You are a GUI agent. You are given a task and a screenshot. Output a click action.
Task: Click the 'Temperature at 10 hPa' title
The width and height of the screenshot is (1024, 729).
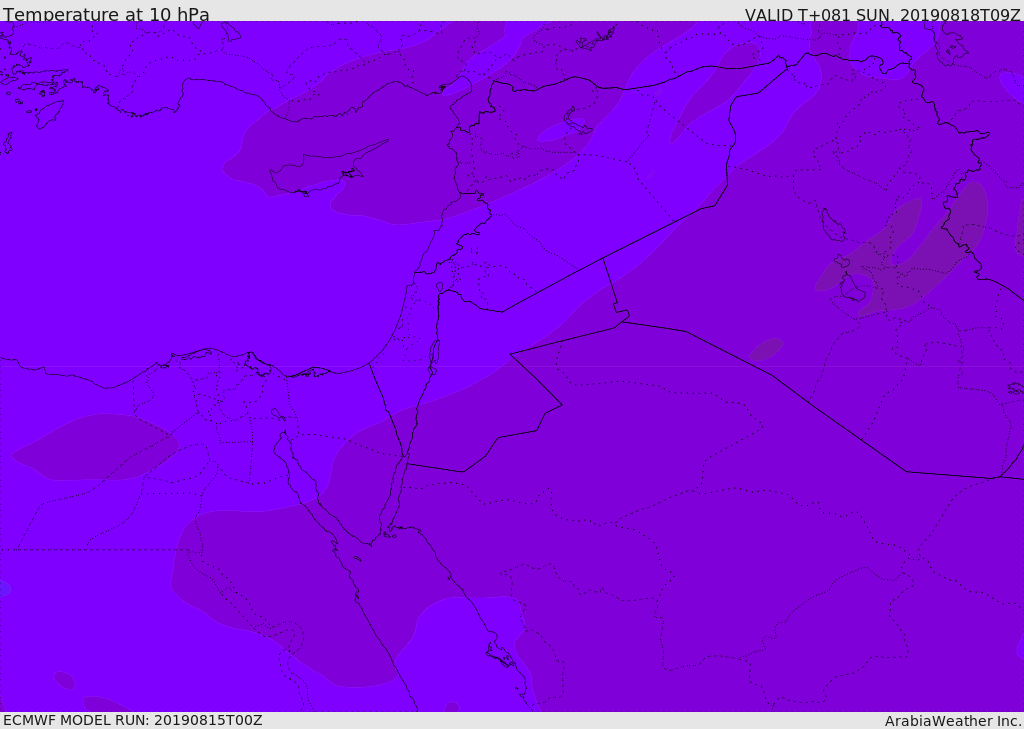coord(106,14)
